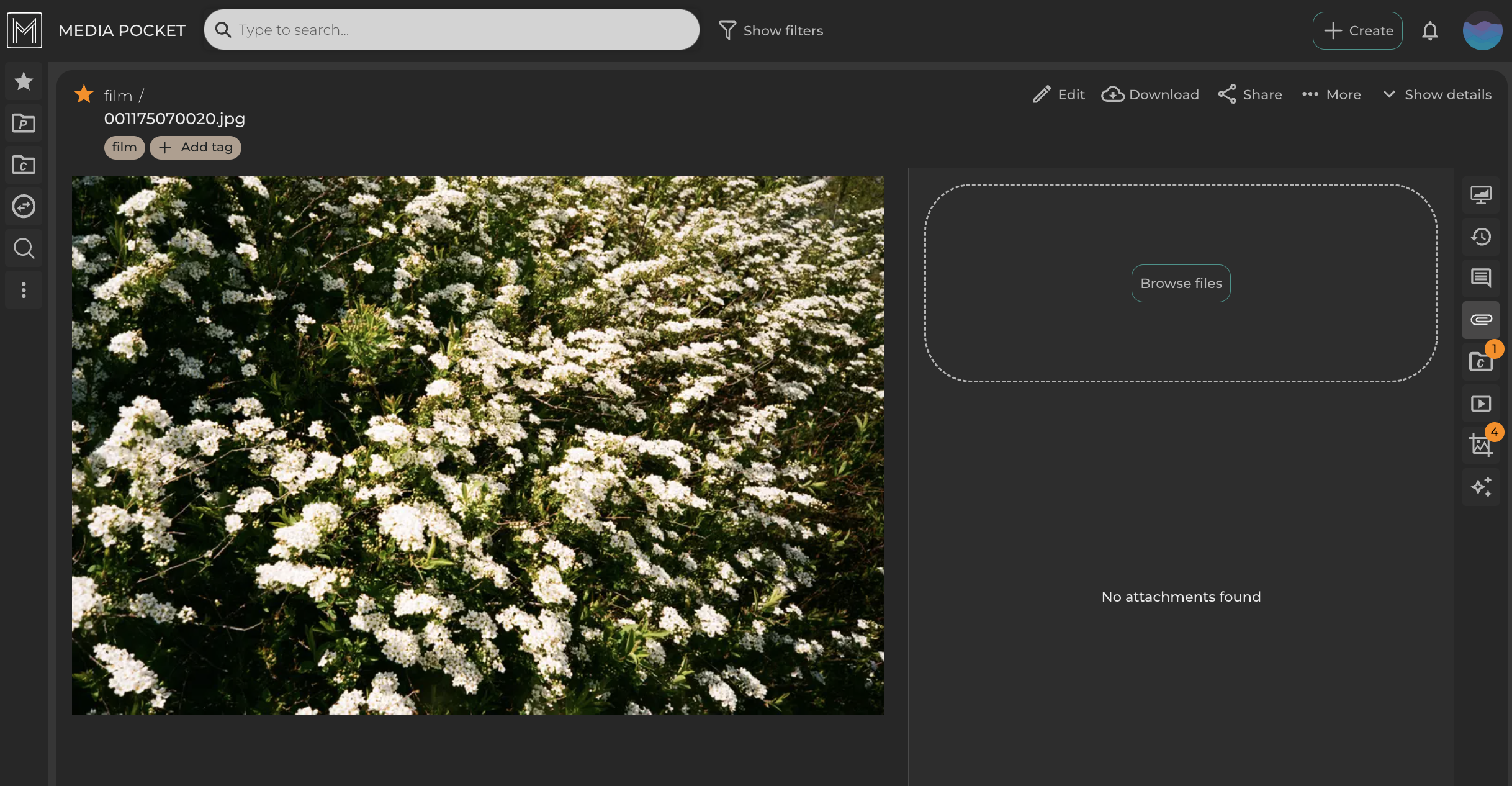The height and width of the screenshot is (786, 1512).
Task: Click the Share action
Action: 1250,94
